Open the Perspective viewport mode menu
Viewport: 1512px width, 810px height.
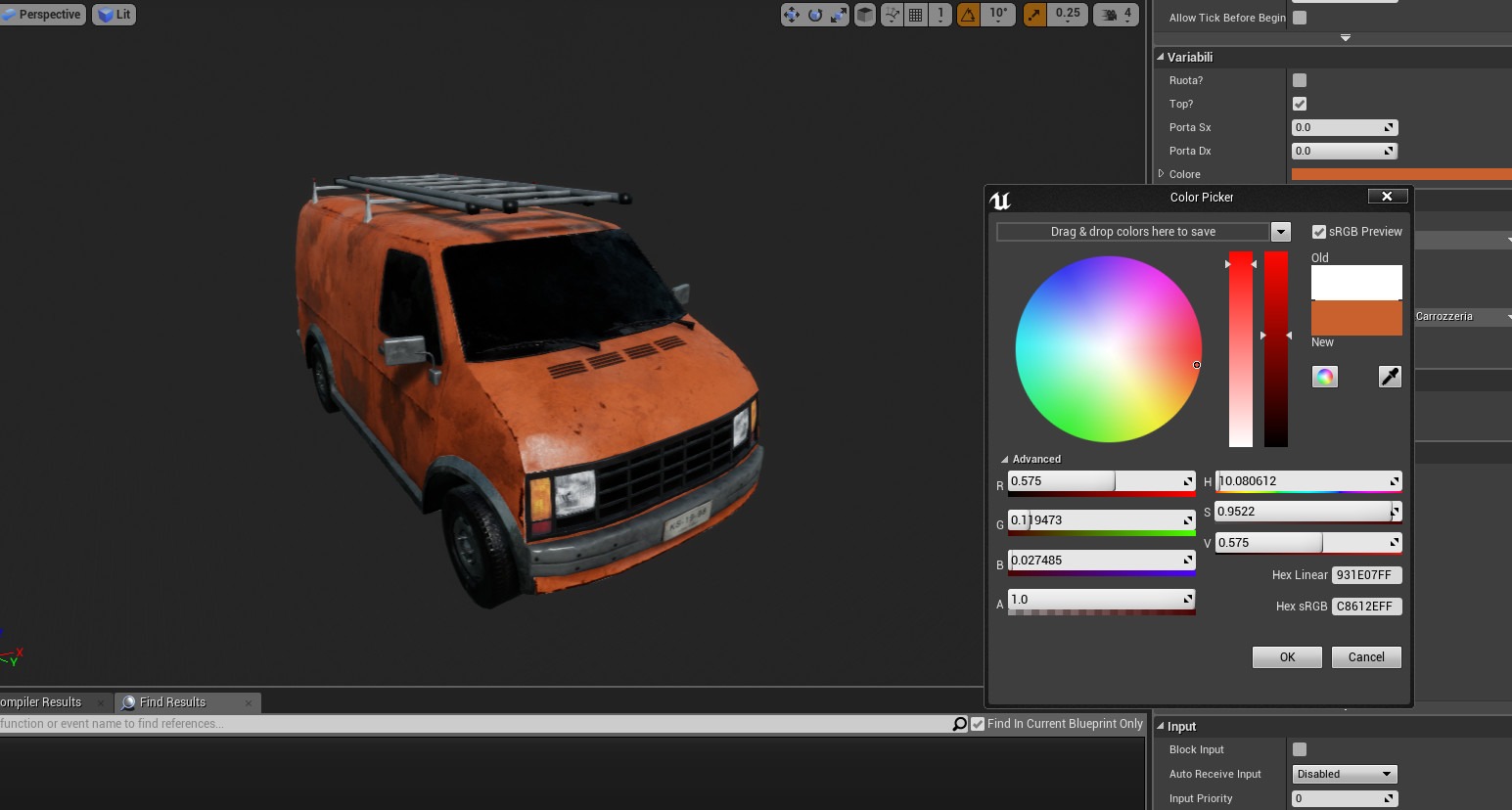pos(42,15)
